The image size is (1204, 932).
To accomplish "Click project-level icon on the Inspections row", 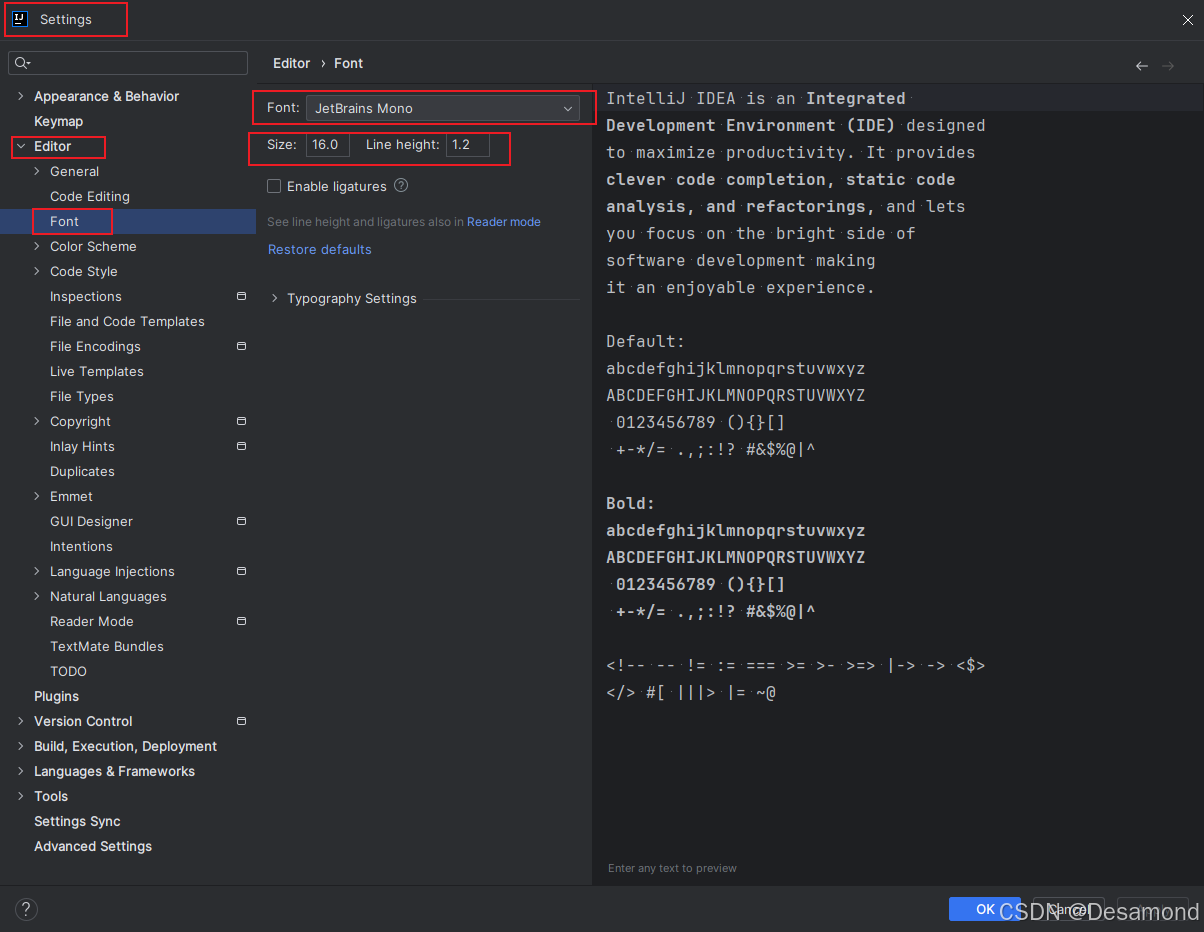I will 241,296.
